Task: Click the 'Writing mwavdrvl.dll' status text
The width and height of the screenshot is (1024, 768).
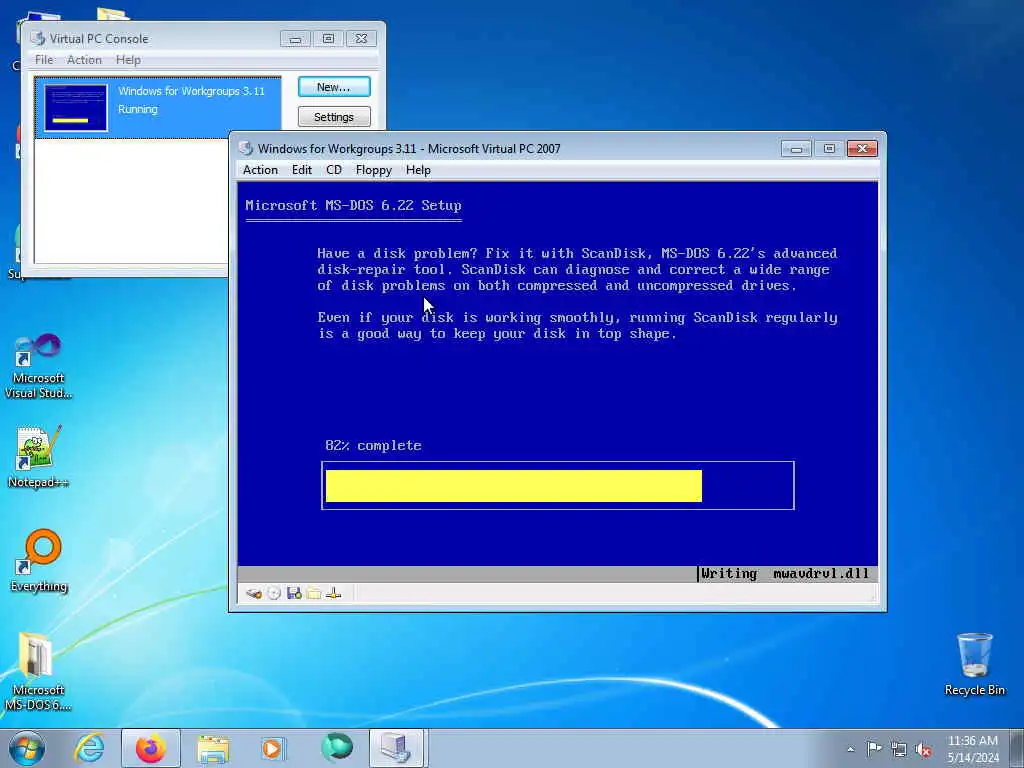Action: click(x=784, y=573)
